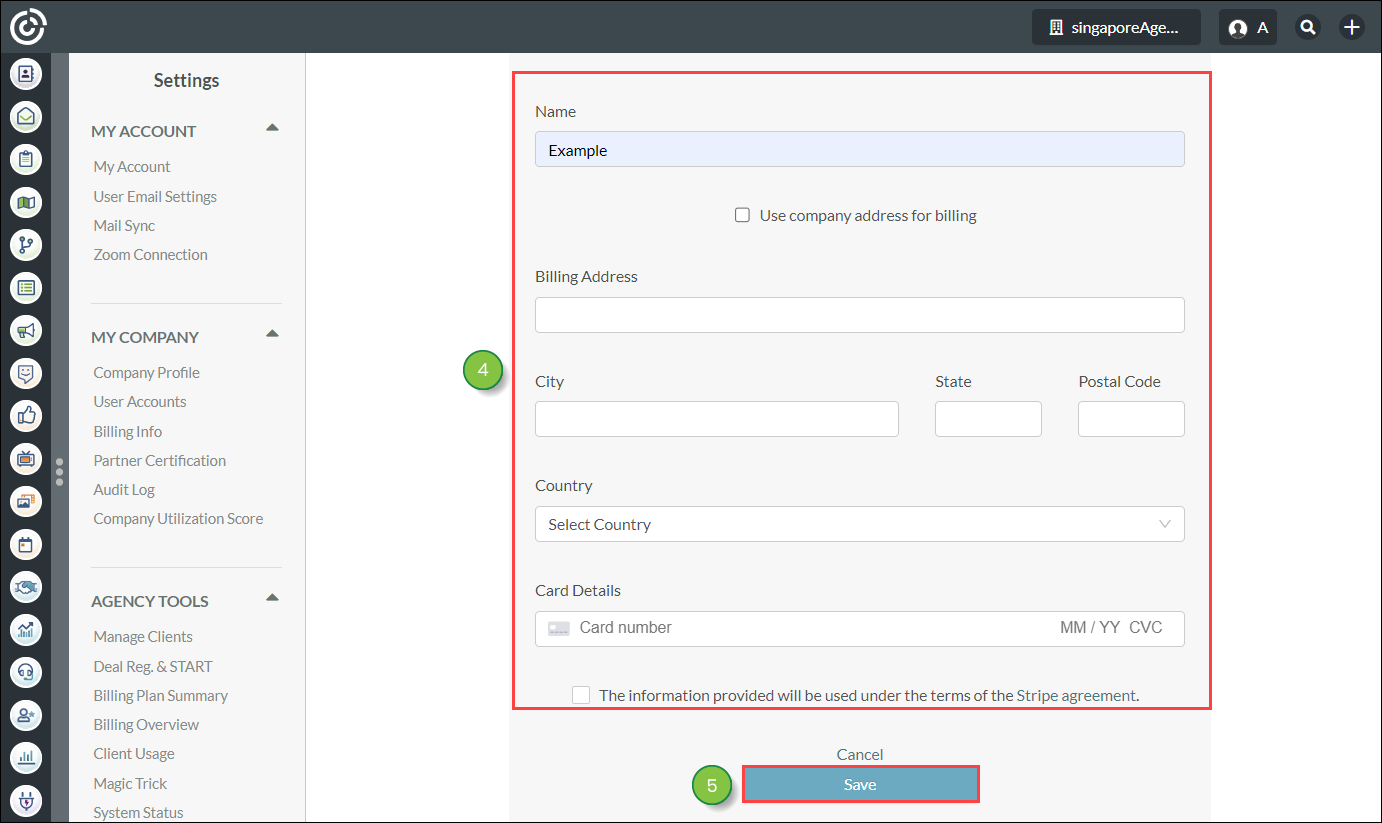1382x823 pixels.
Task: Open Billing Plan Summary page
Action: pos(161,696)
